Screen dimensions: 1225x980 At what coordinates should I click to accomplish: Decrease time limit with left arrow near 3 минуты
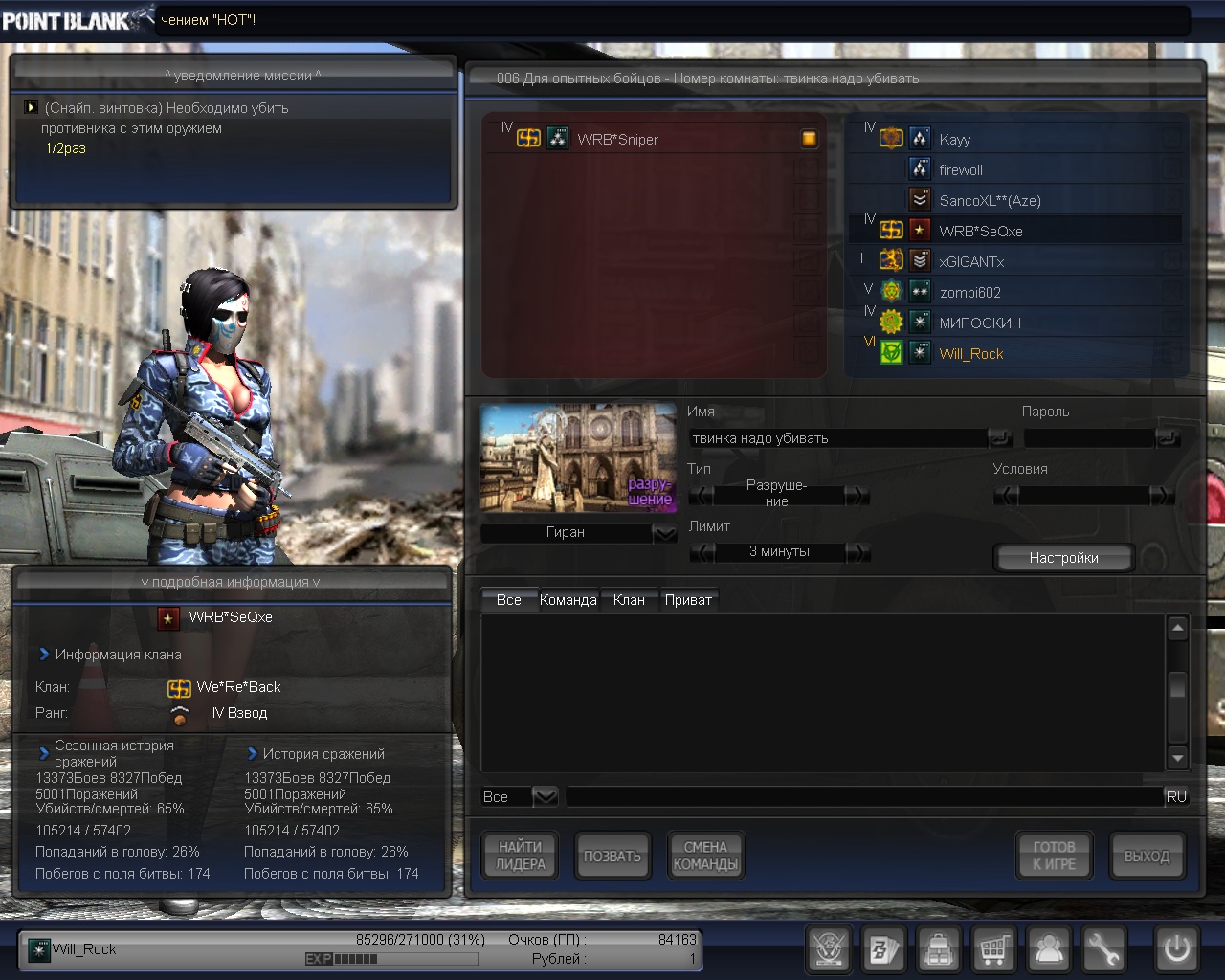[702, 552]
